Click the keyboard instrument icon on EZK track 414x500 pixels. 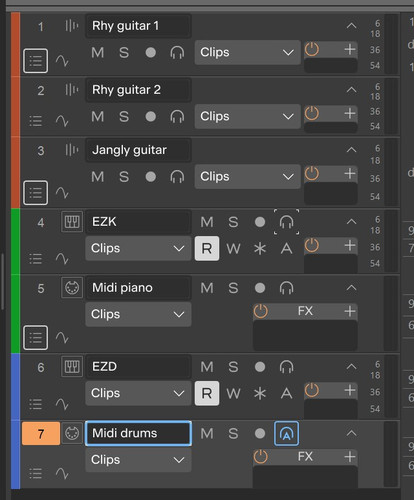tap(72, 221)
